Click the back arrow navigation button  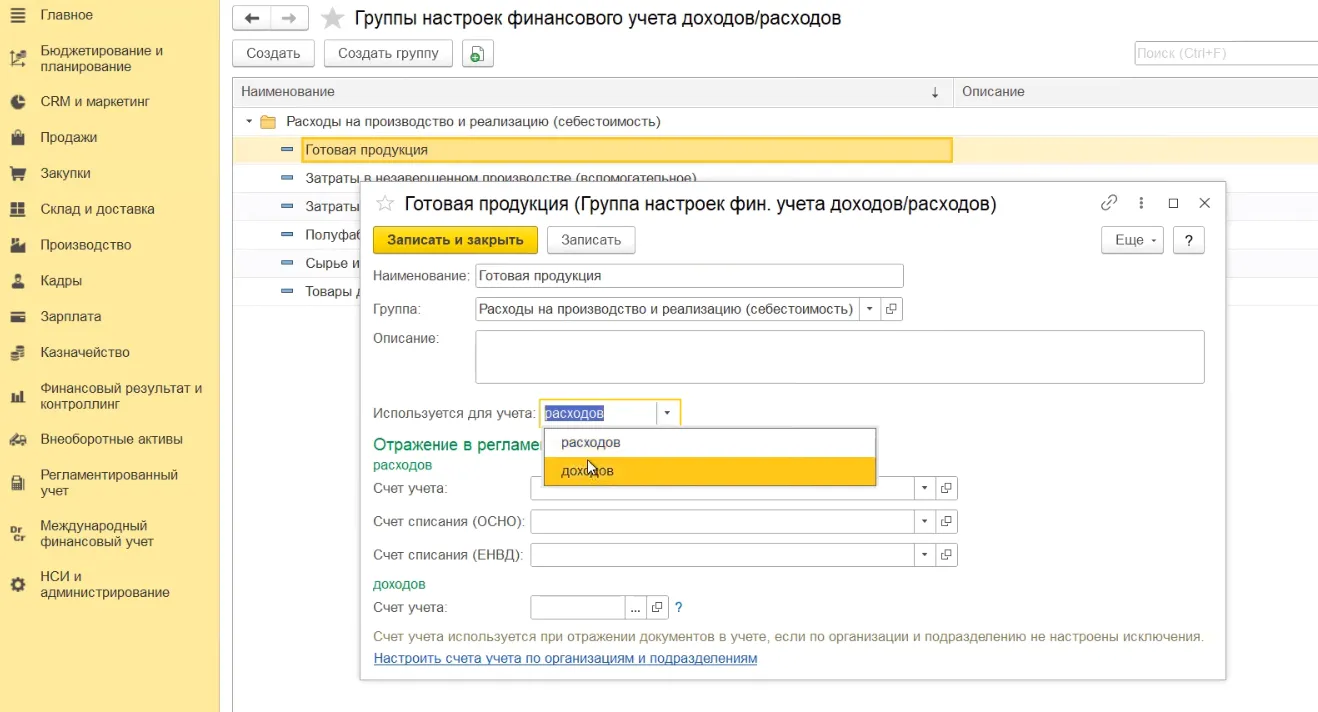(x=252, y=18)
